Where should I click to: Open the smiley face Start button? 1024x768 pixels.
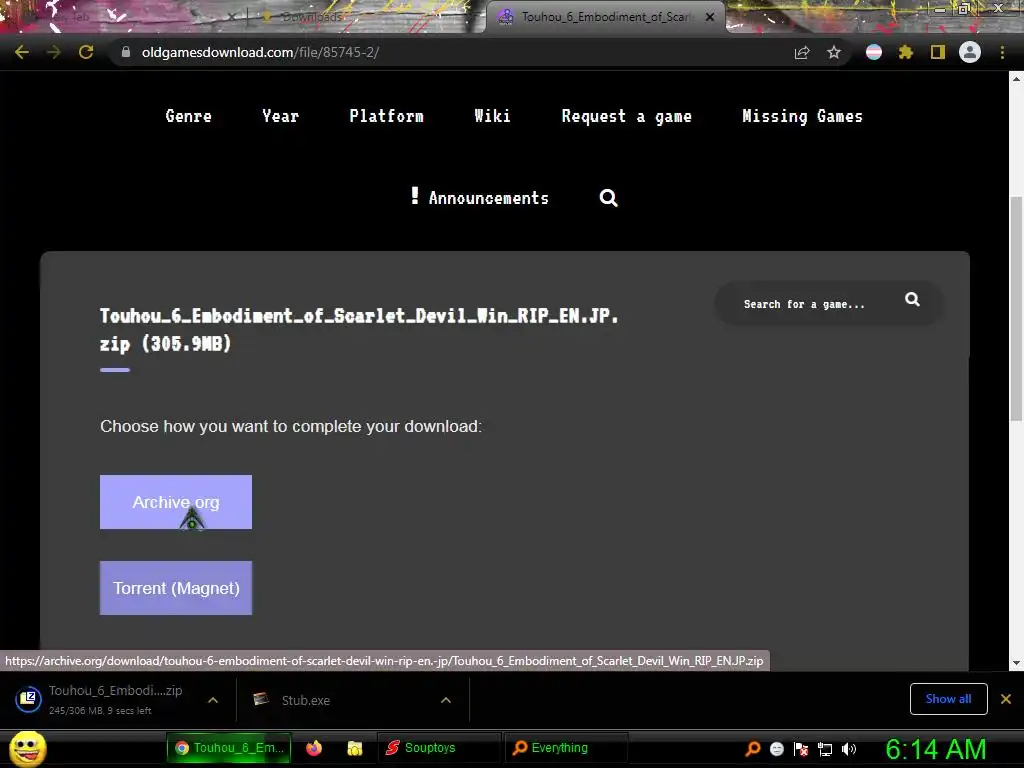27,748
